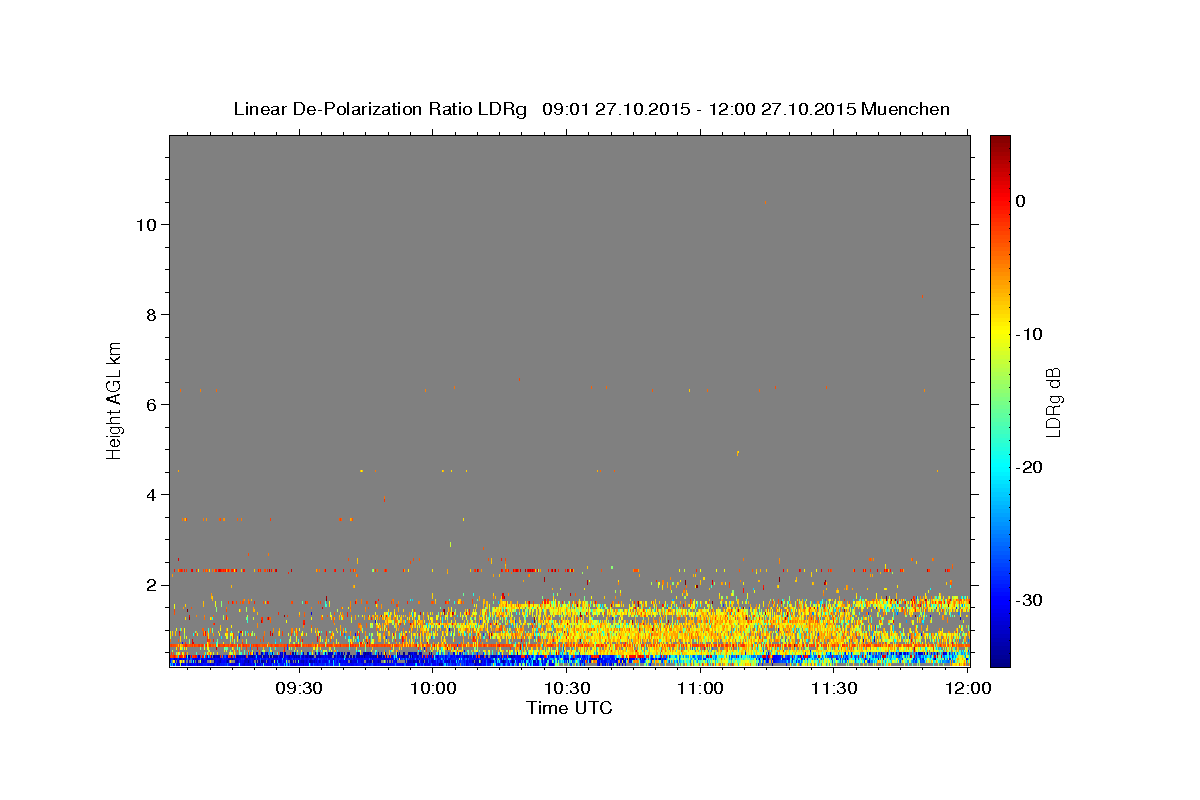Viewport: 1200px width, 800px height.
Task: Click the 11:30 time tick label
Action: tap(834, 689)
